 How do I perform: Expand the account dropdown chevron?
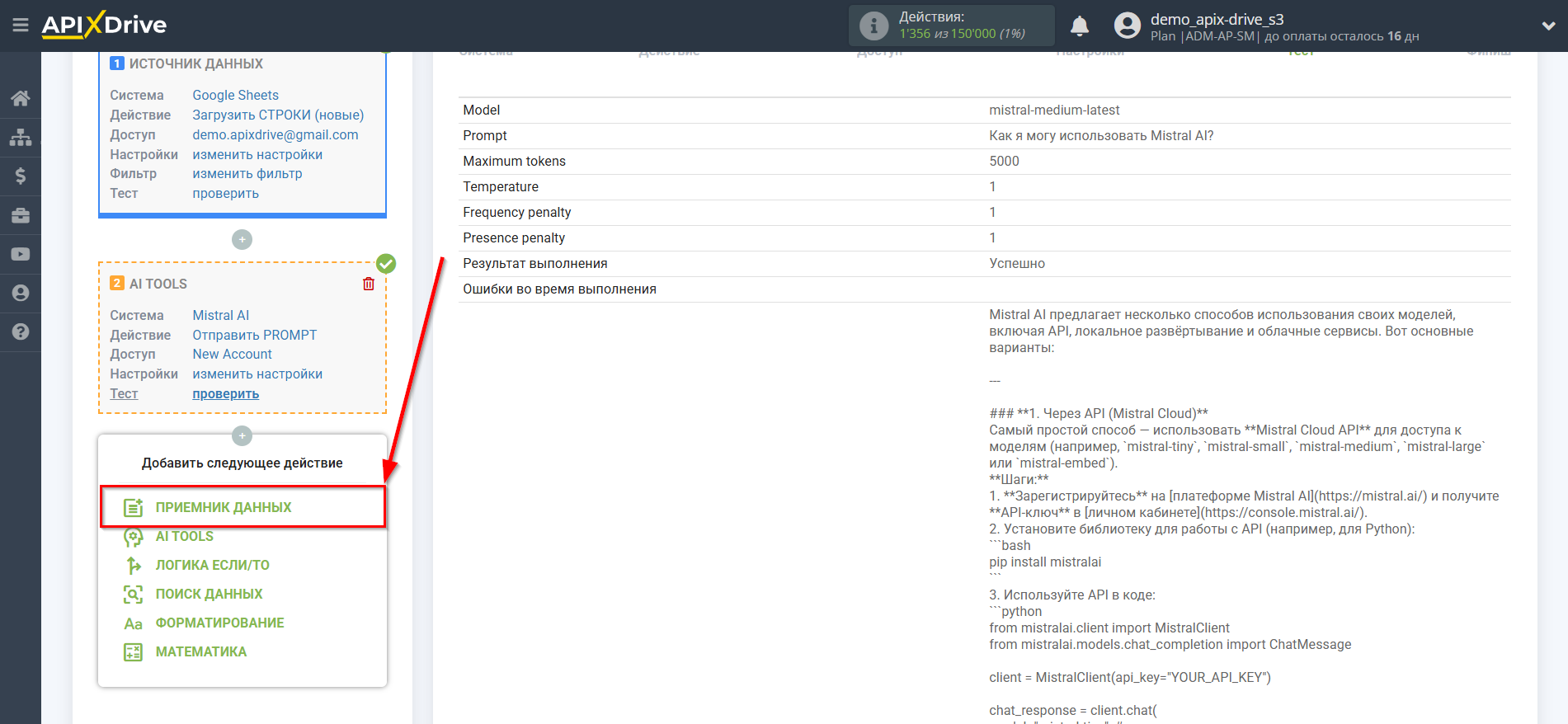(x=1547, y=26)
